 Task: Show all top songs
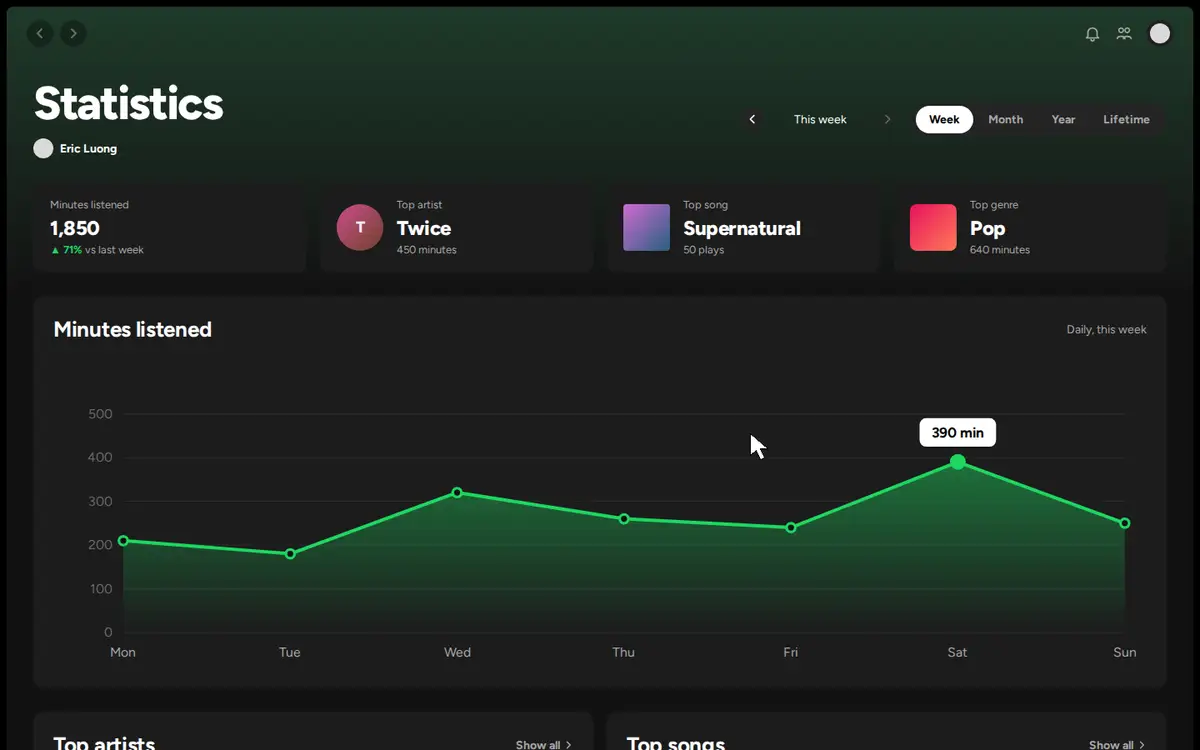[x=1116, y=744]
